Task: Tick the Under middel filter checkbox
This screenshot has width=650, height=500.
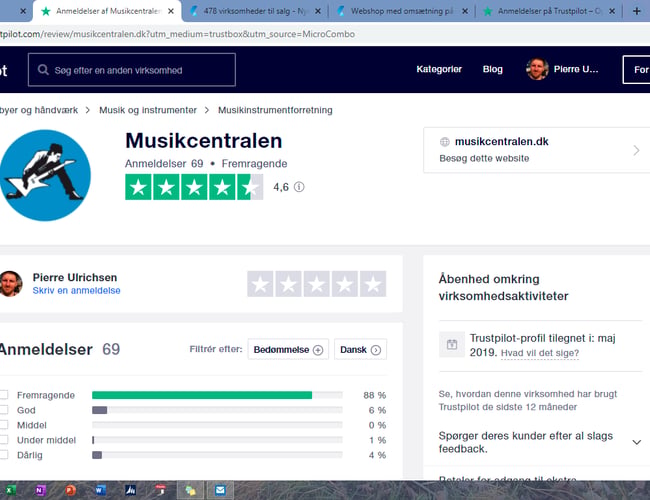Action: (4, 439)
